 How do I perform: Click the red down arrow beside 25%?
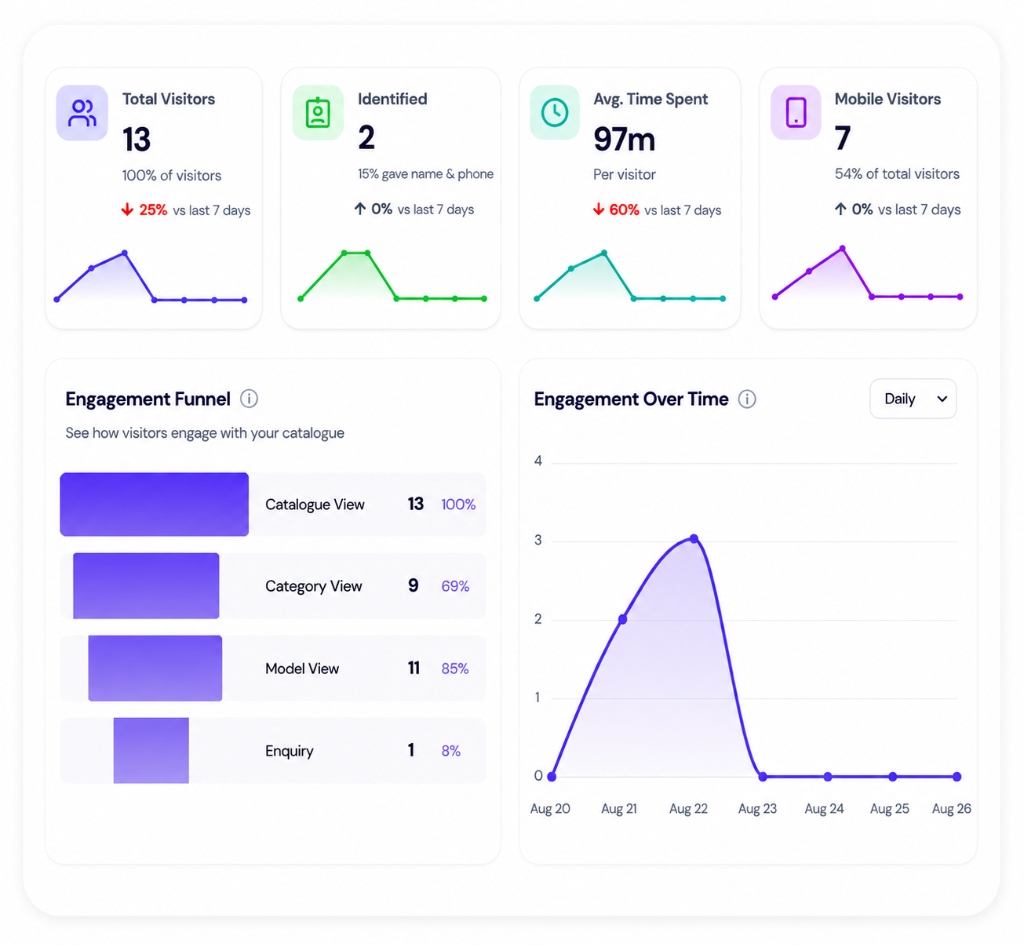(x=127, y=210)
